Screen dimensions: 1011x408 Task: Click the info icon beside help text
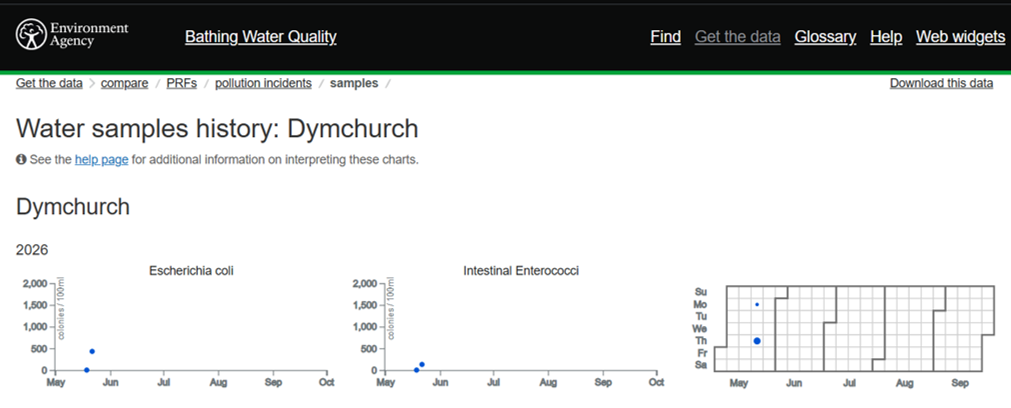coord(21,159)
